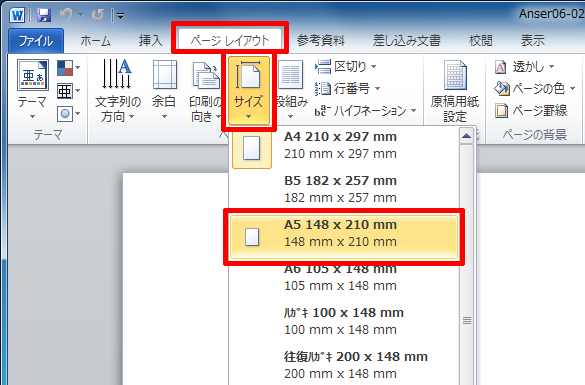Click the size list scroll up arrow
585x385 pixels.
tap(466, 136)
